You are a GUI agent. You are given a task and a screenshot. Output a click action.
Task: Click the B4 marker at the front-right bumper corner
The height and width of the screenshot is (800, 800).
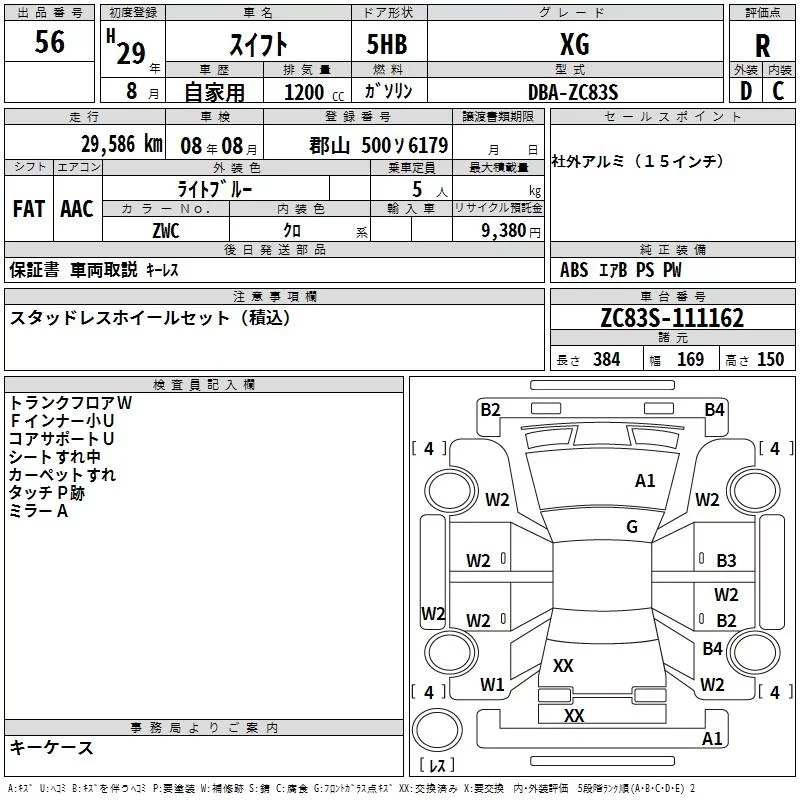coord(714,409)
